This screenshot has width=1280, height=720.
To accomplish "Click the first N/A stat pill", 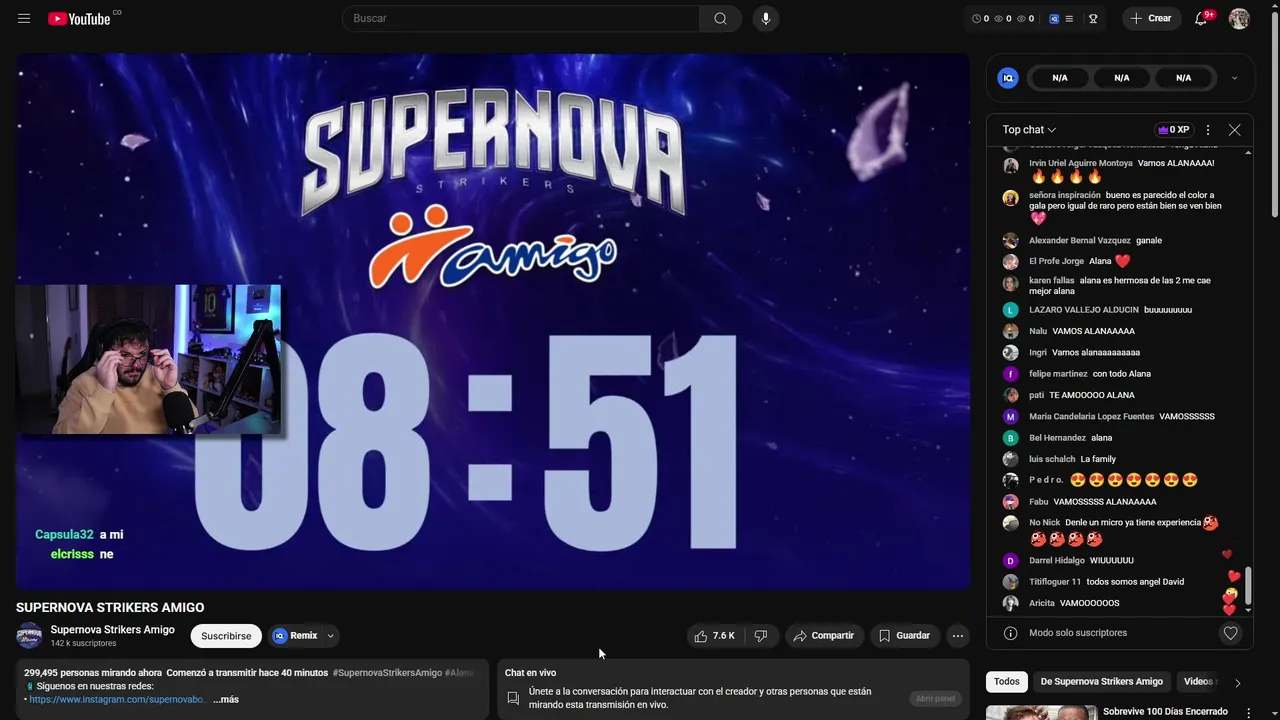I will click(x=1060, y=78).
